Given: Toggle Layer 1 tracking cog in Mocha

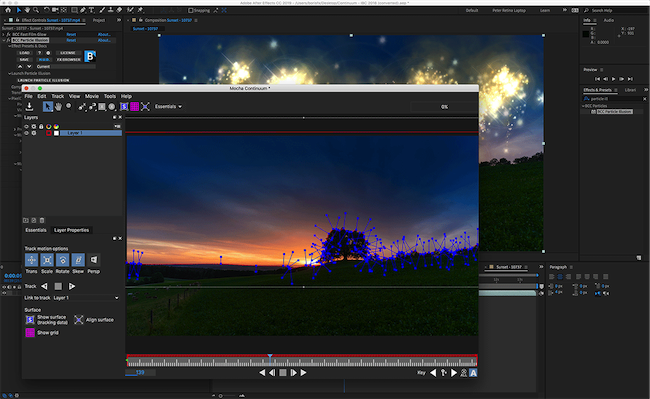Looking at the screenshot, I should coord(34,133).
